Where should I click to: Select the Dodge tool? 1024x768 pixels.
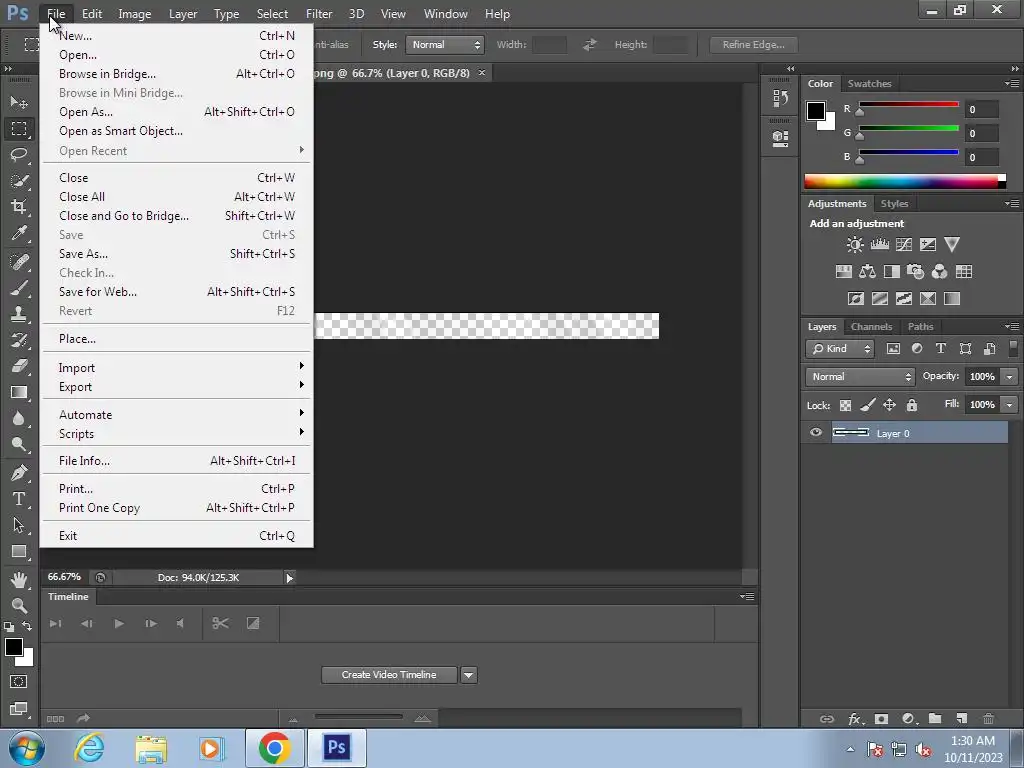click(19, 445)
